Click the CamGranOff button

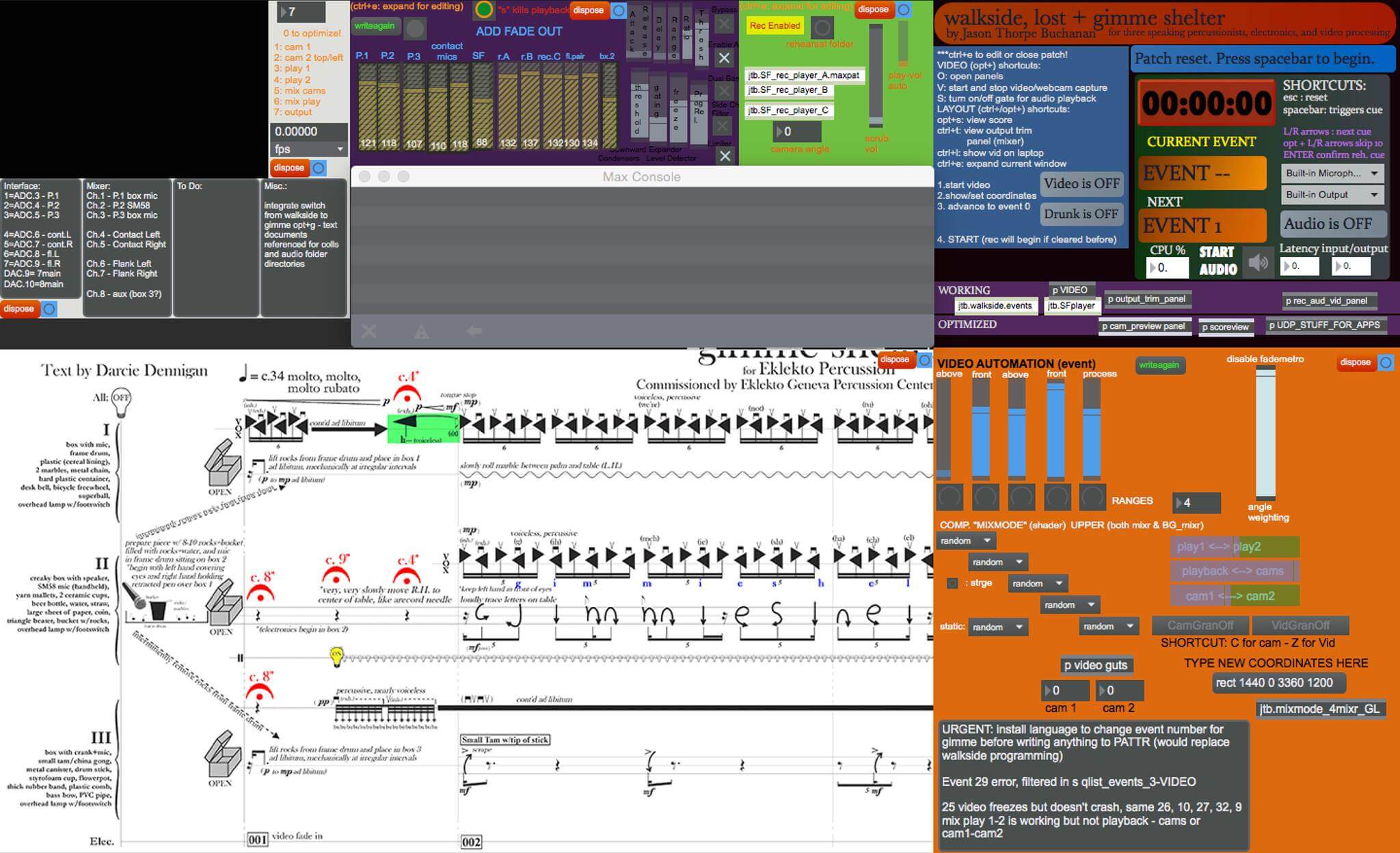1200,625
